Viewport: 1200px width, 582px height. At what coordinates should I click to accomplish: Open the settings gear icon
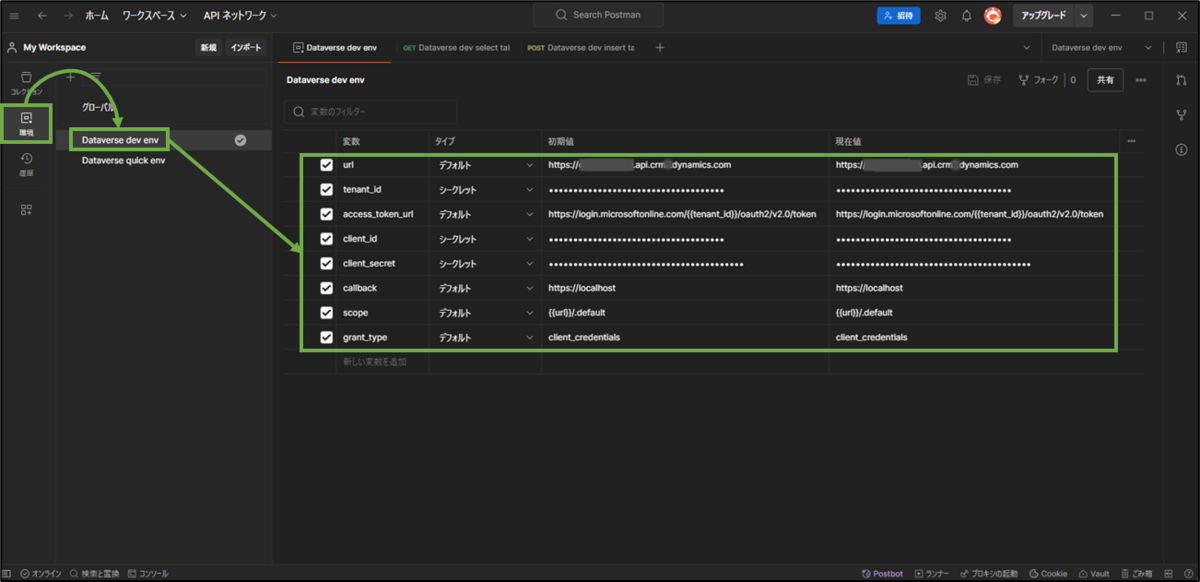click(941, 15)
